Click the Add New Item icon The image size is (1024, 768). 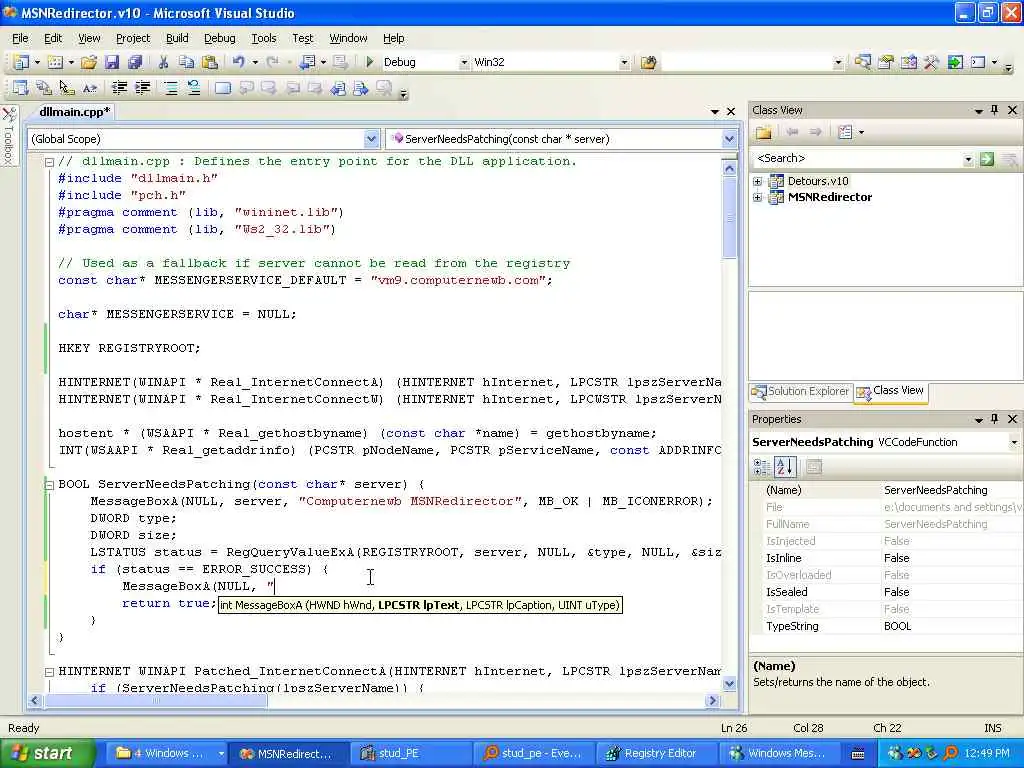click(x=56, y=62)
